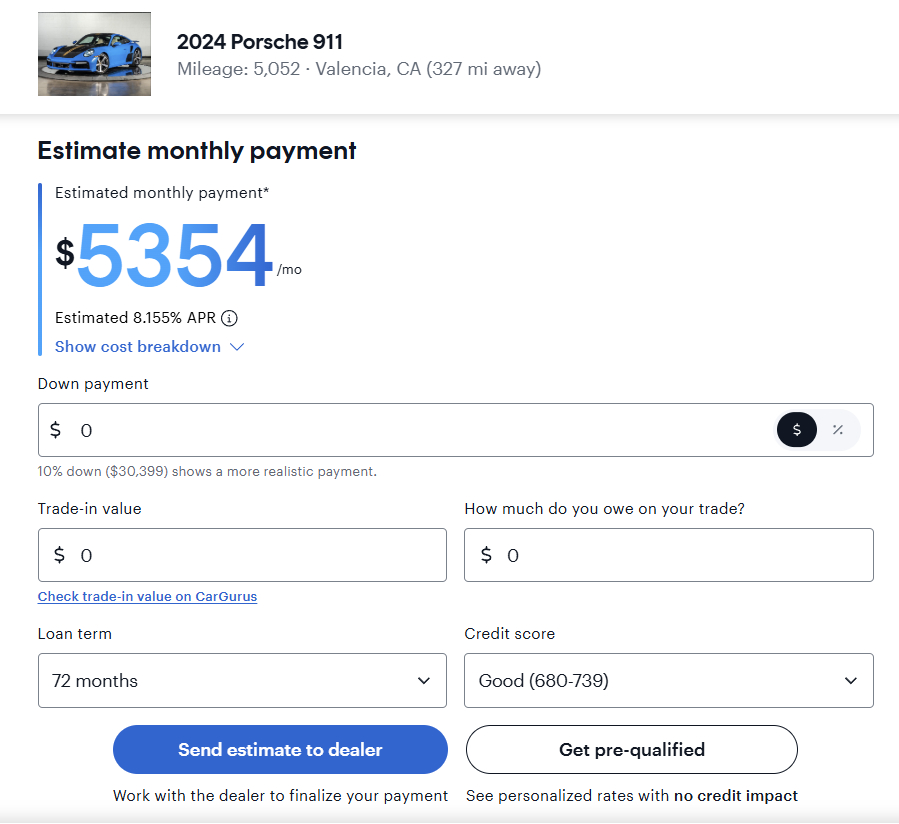The height and width of the screenshot is (824, 899).
Task: Select the owe on your trade input
Action: [680, 555]
